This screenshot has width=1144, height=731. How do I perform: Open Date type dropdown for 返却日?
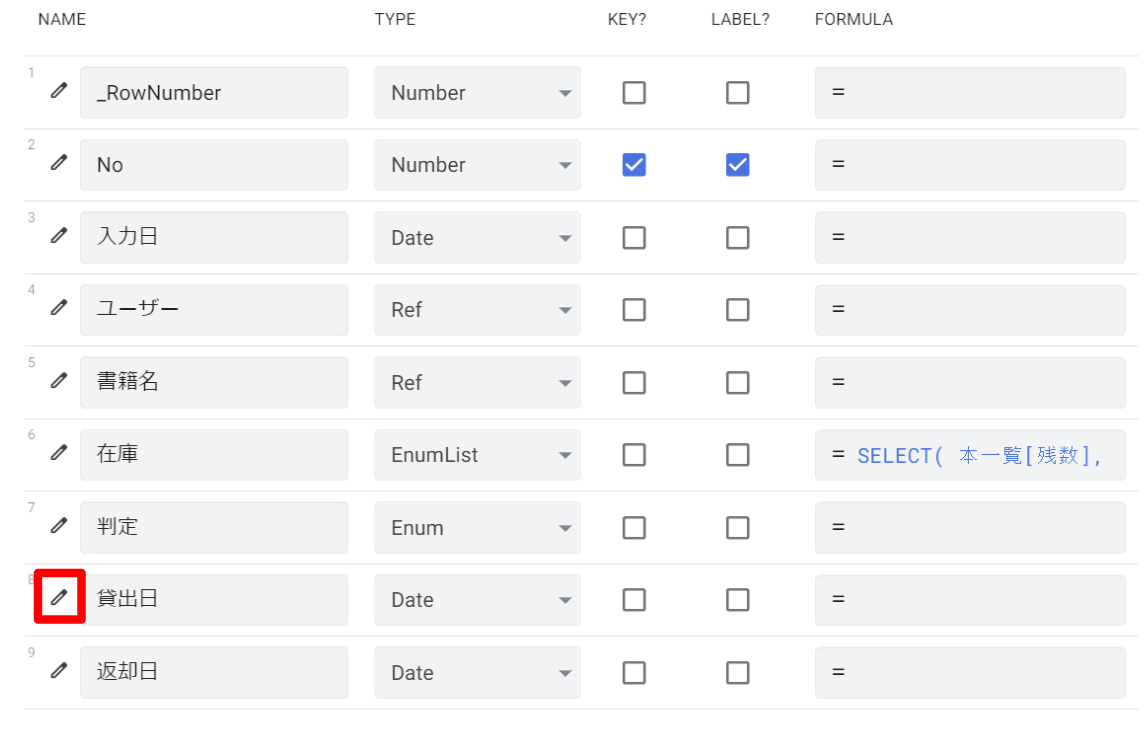tap(477, 673)
